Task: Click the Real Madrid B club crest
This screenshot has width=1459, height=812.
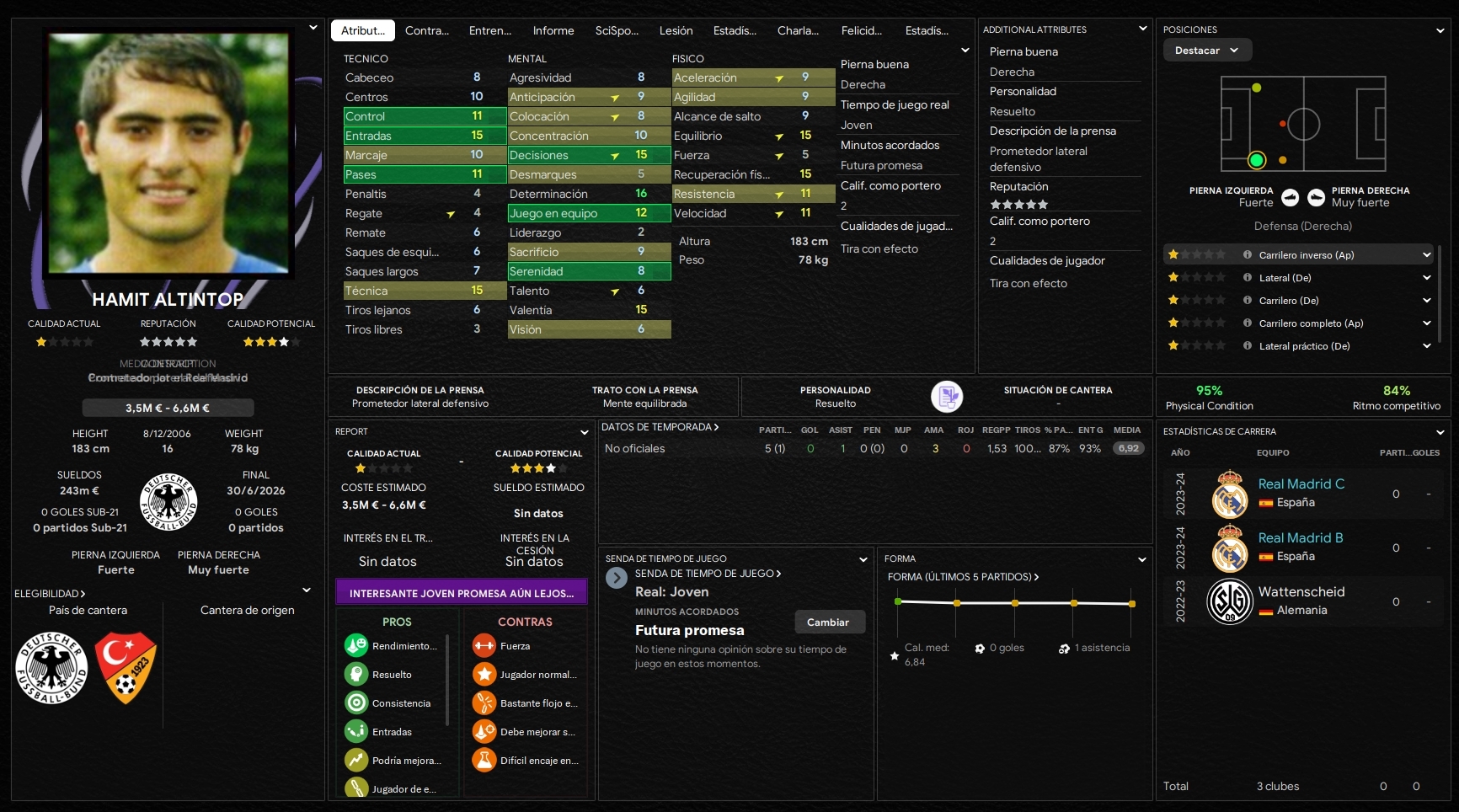Action: (x=1230, y=548)
